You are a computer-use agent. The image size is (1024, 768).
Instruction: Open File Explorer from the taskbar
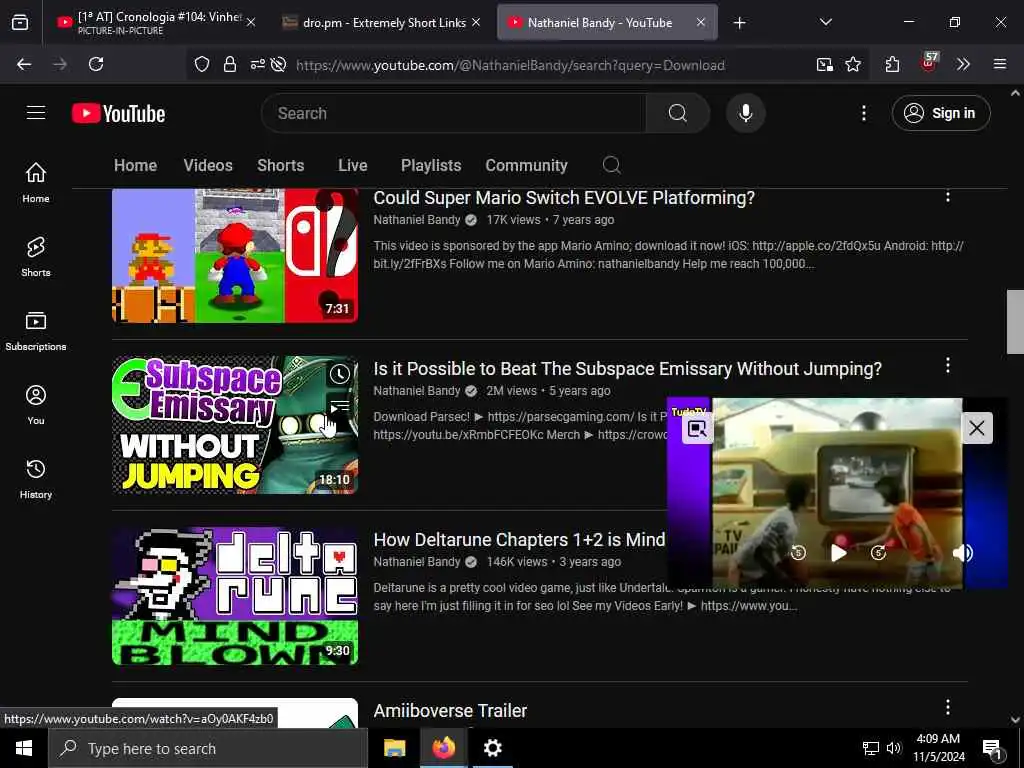[x=394, y=748]
